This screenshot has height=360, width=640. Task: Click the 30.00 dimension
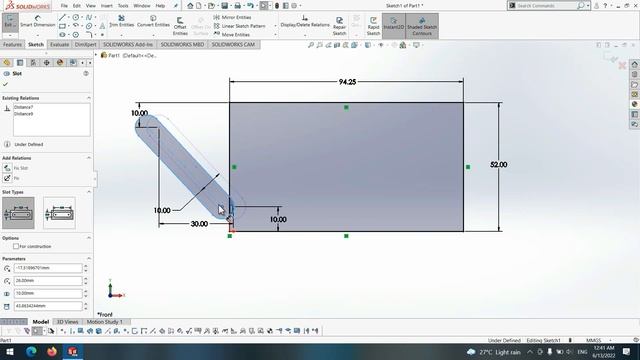coord(199,224)
